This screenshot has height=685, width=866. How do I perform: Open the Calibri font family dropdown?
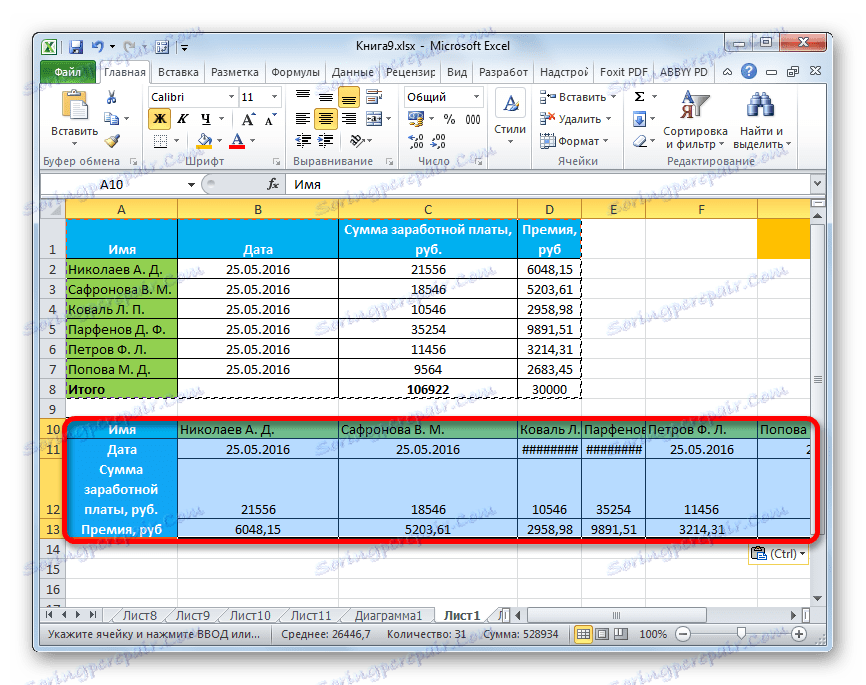[x=229, y=98]
